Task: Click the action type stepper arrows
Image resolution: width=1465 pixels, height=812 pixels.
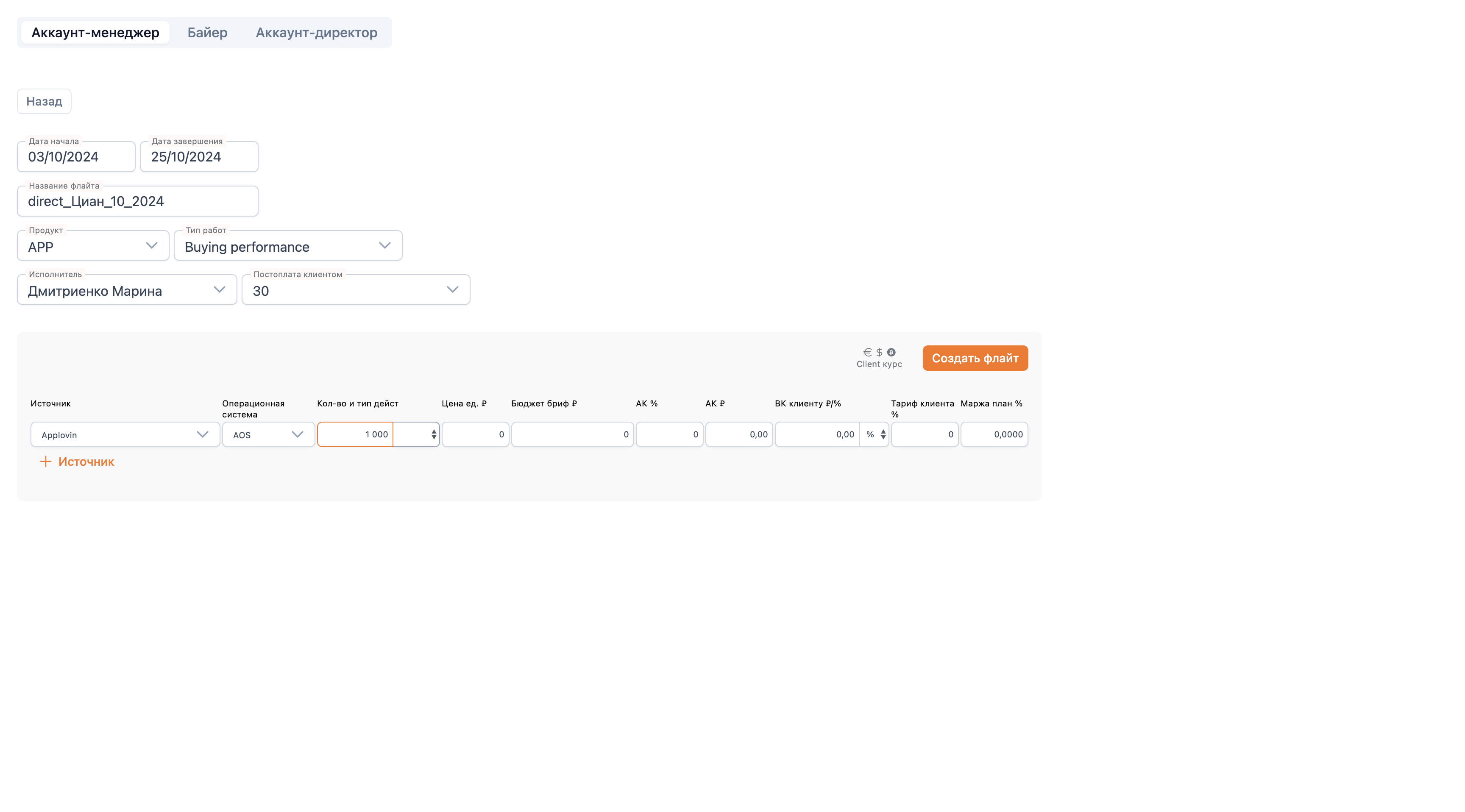Action: pyautogui.click(x=434, y=434)
